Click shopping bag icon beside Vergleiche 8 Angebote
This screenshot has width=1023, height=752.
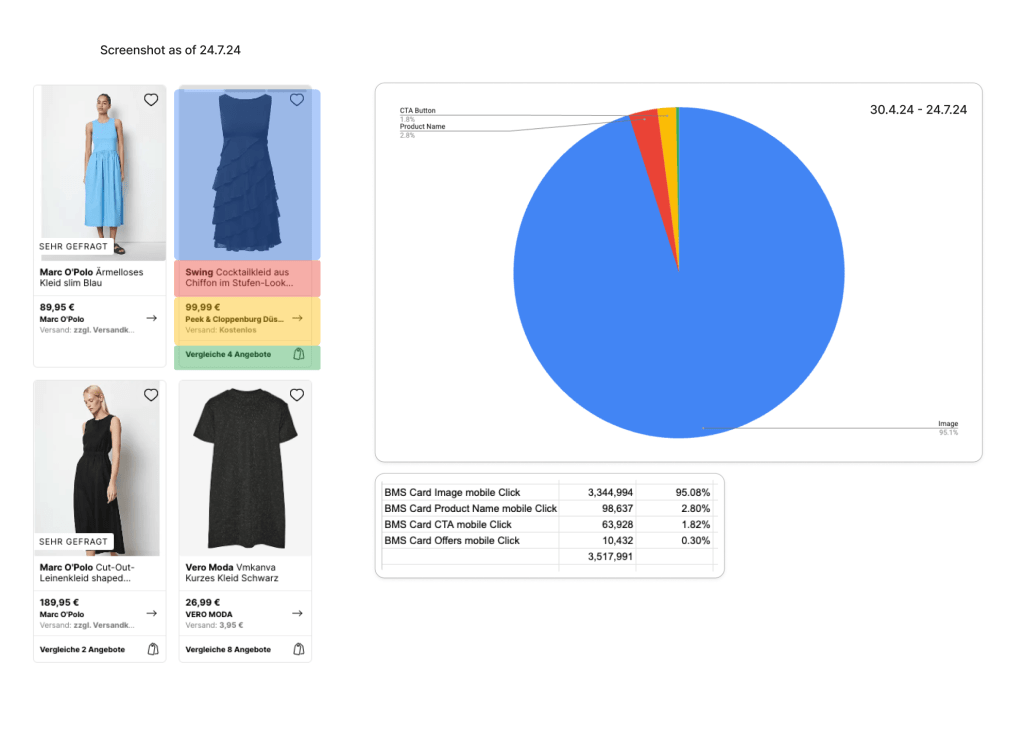[x=298, y=649]
